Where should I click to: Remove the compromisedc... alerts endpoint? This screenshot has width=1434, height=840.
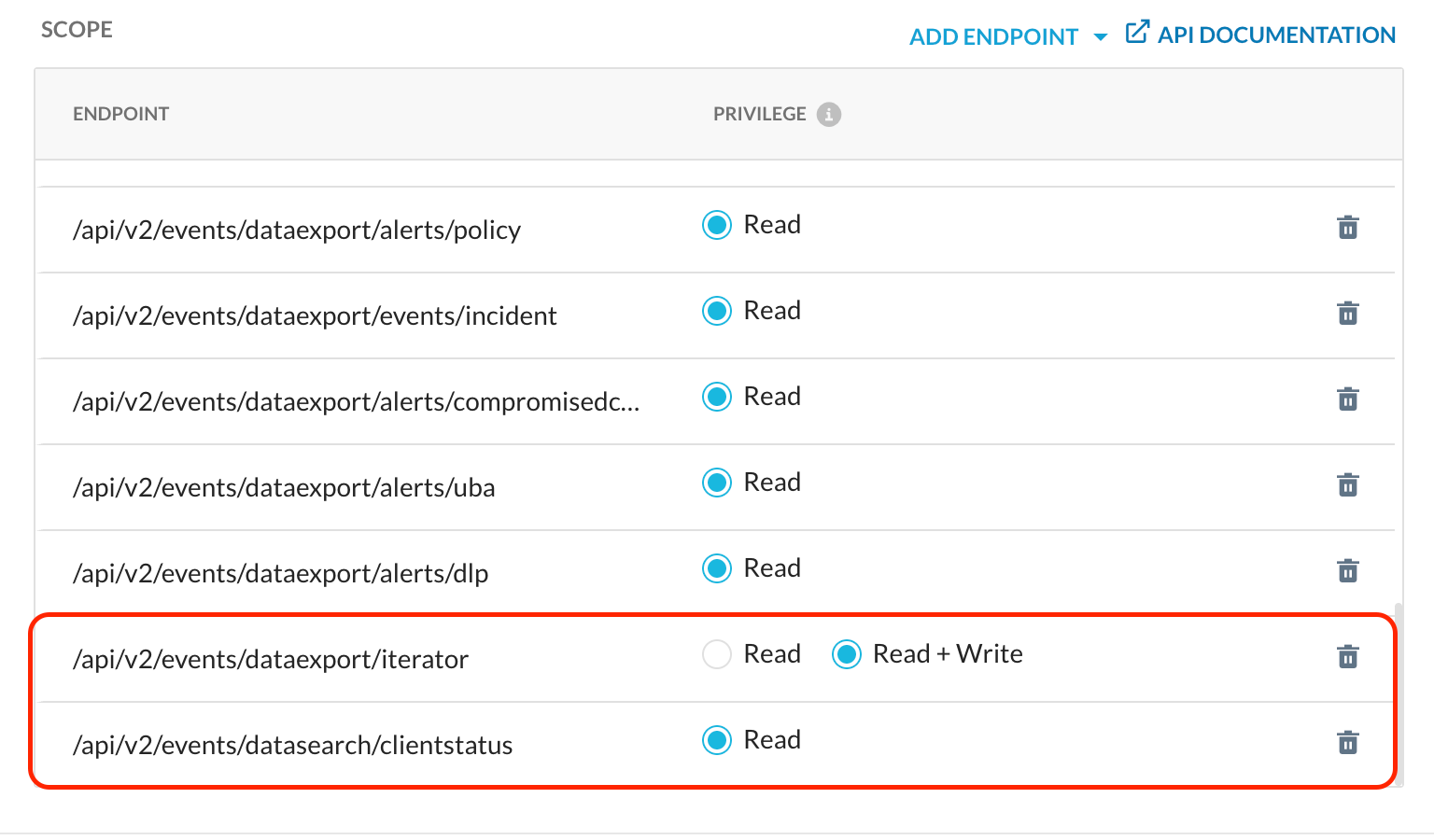coord(1347,399)
